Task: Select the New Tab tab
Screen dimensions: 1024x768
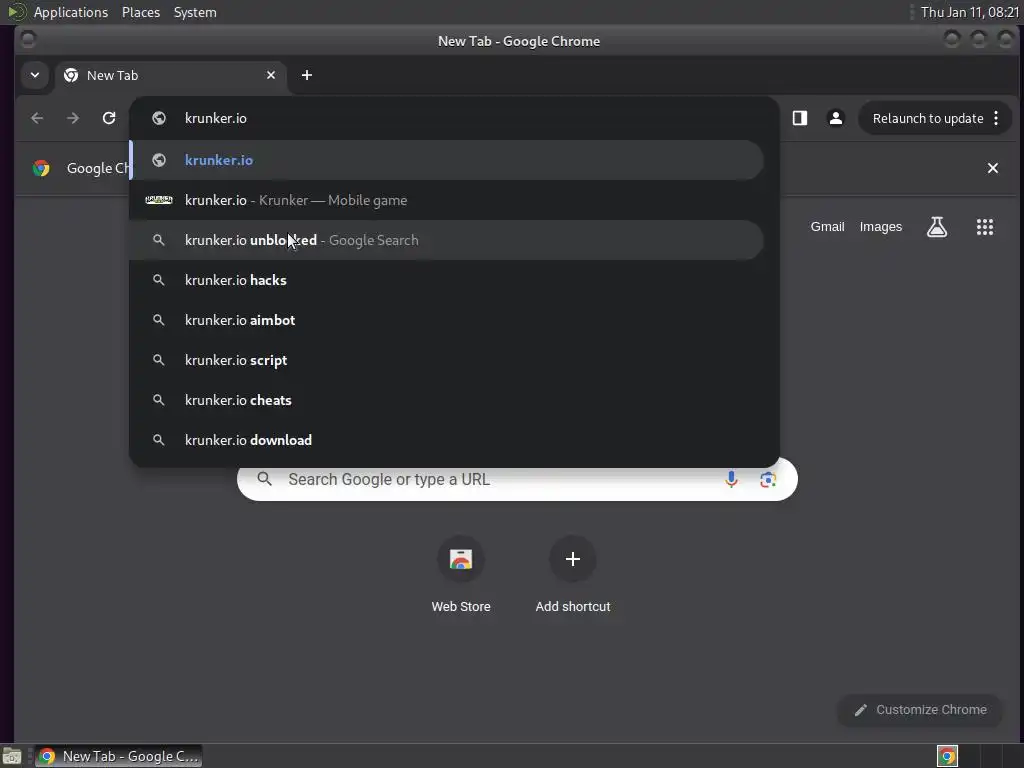Action: (170, 75)
